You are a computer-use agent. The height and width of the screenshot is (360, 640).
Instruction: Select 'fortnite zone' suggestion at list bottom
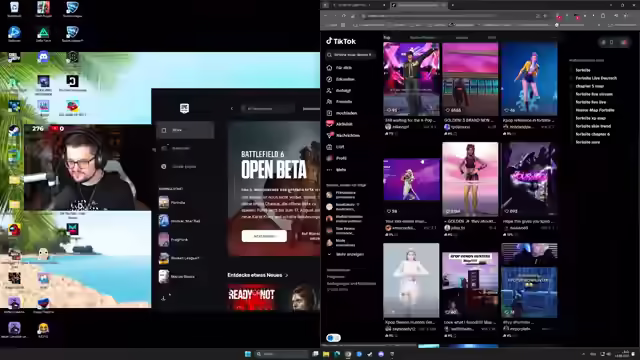pos(588,142)
